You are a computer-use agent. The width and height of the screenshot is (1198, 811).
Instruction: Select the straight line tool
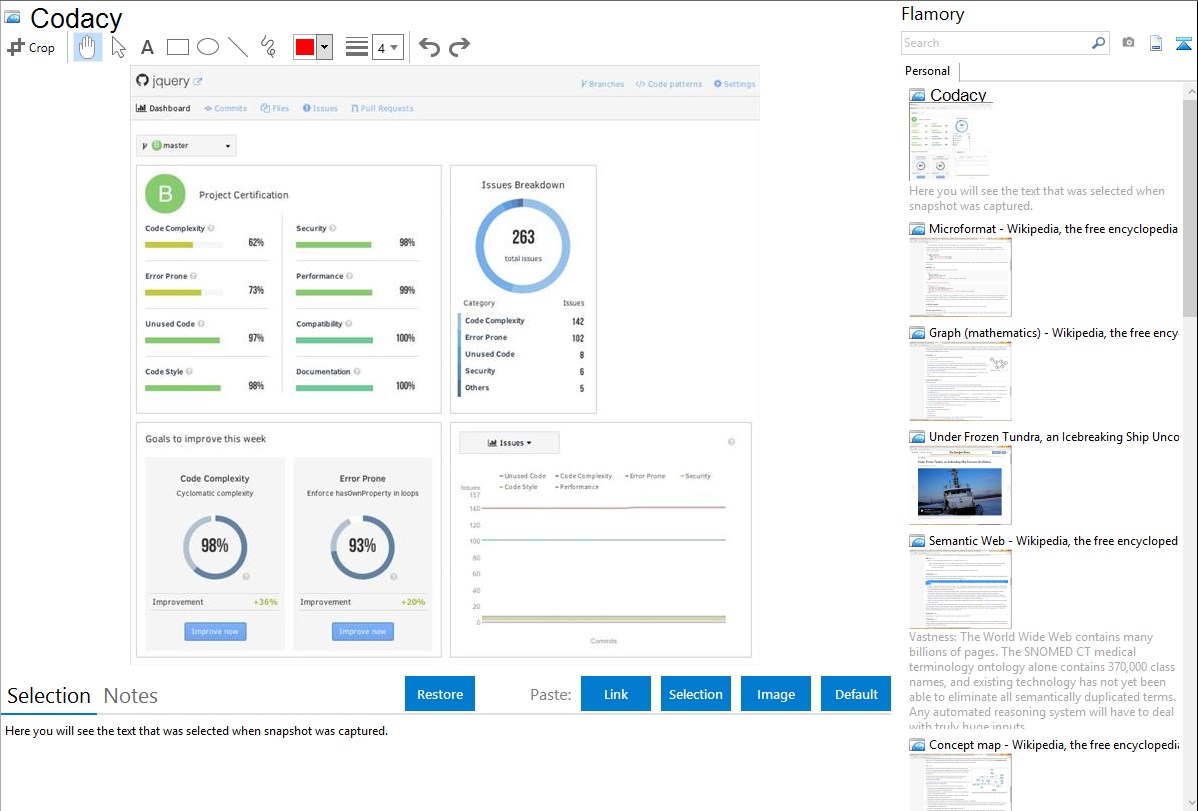[x=238, y=47]
